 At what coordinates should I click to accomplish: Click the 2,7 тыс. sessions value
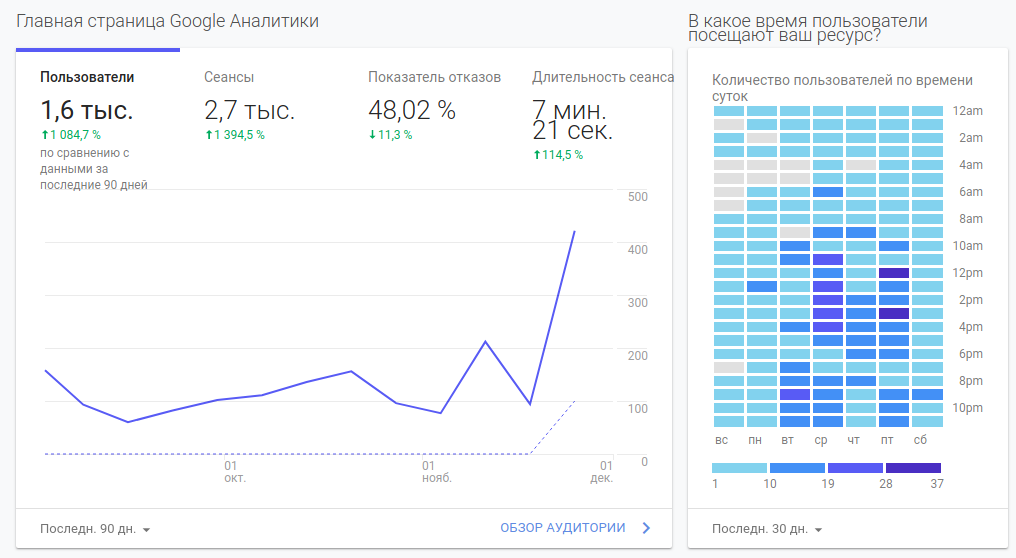(x=249, y=110)
